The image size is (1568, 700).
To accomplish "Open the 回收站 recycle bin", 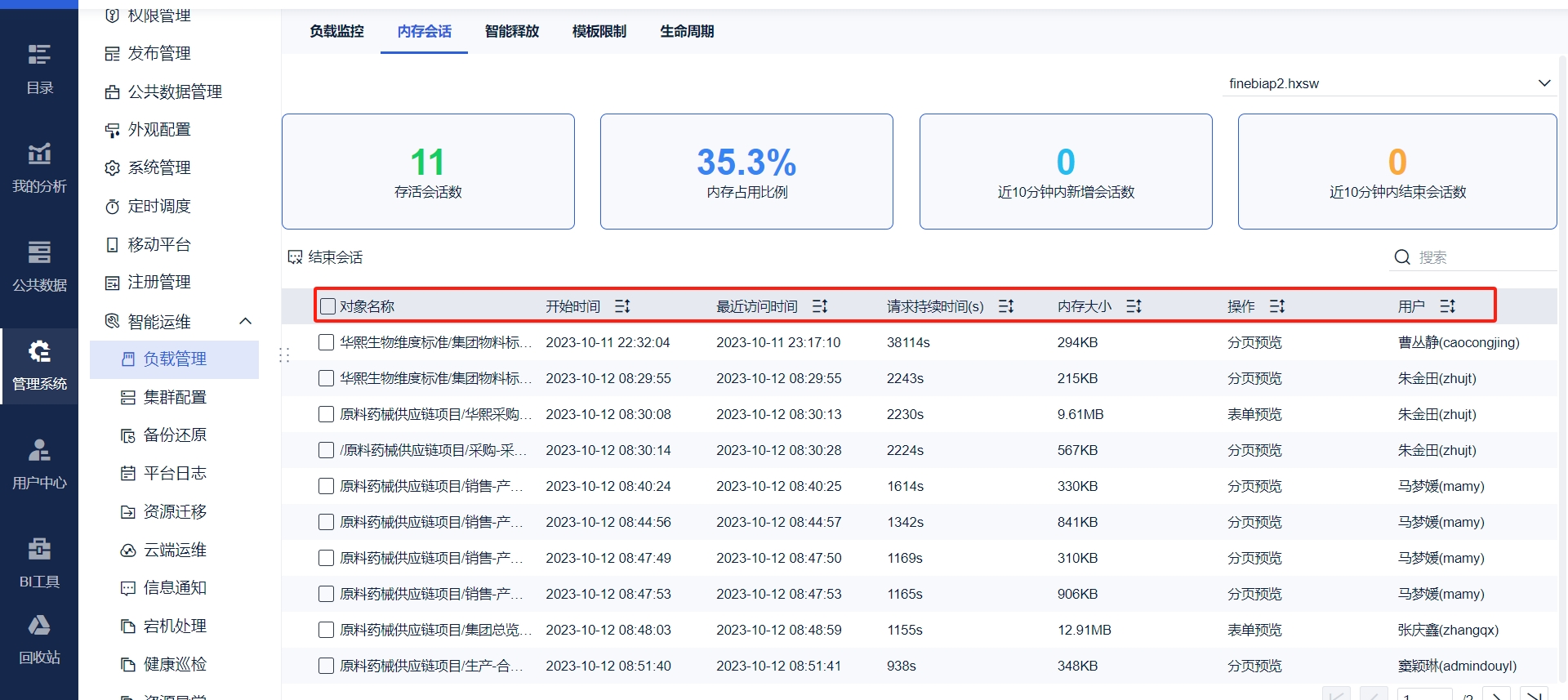I will tap(39, 640).
